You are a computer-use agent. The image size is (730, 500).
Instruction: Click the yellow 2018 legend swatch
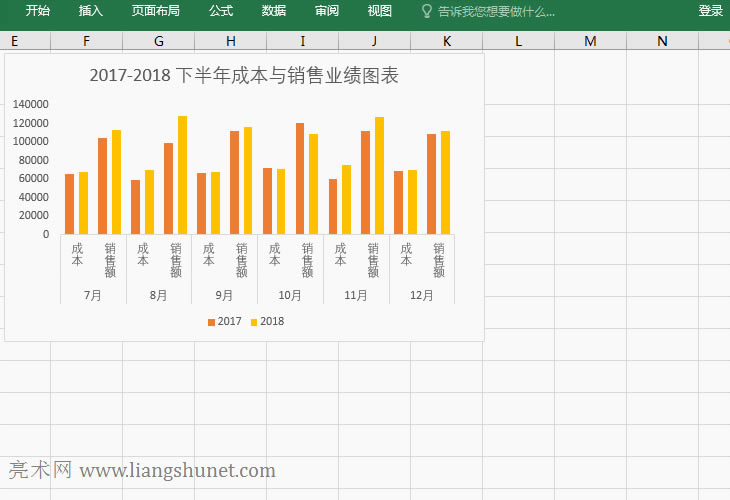(x=254, y=322)
